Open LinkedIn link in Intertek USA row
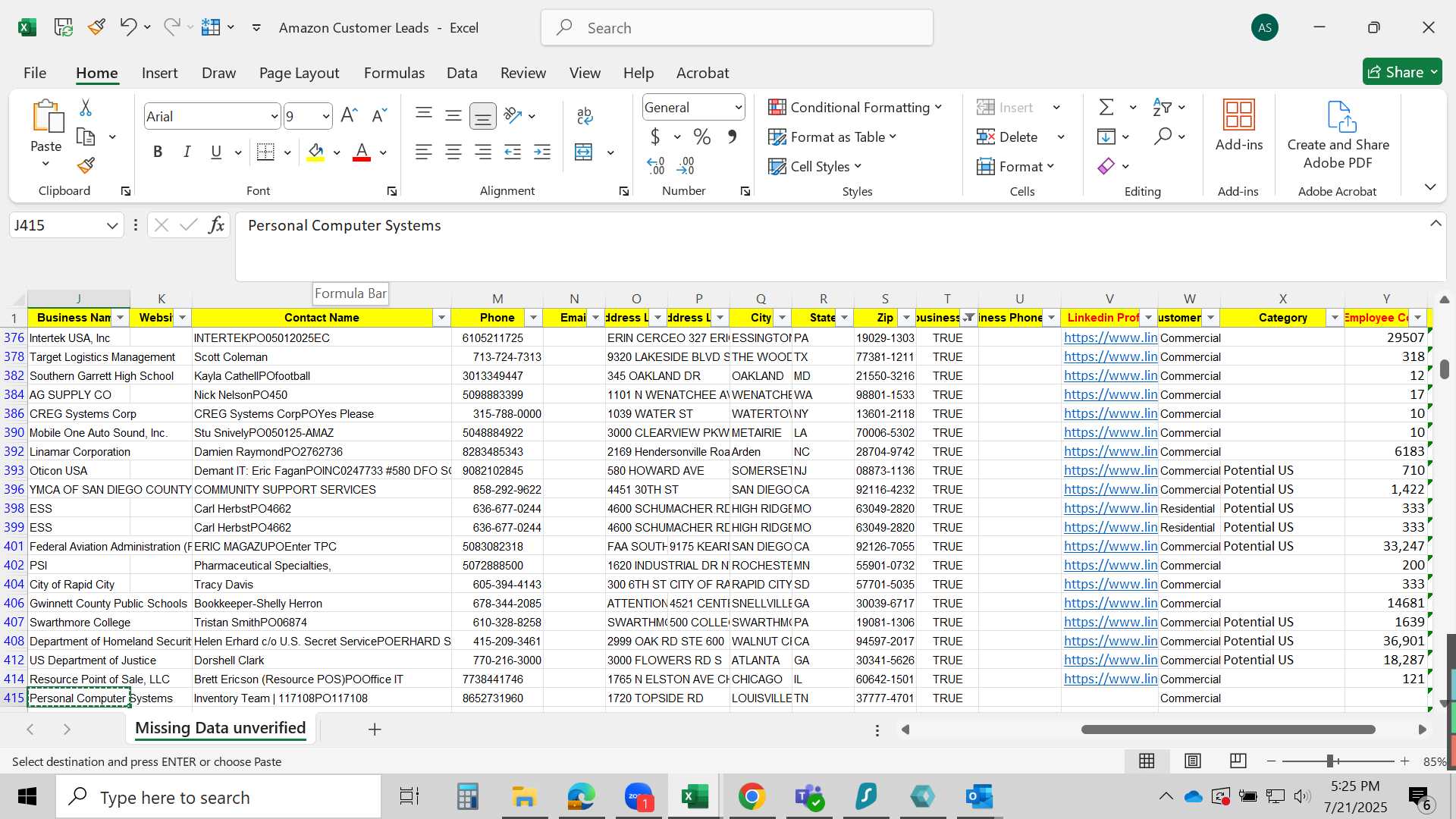This screenshot has height=819, width=1456. 1110,337
